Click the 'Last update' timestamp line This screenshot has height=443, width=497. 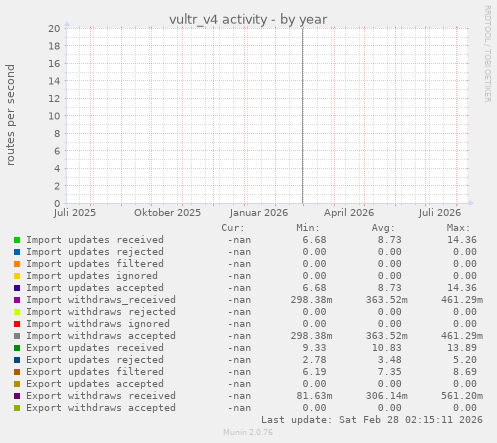tap(372, 420)
